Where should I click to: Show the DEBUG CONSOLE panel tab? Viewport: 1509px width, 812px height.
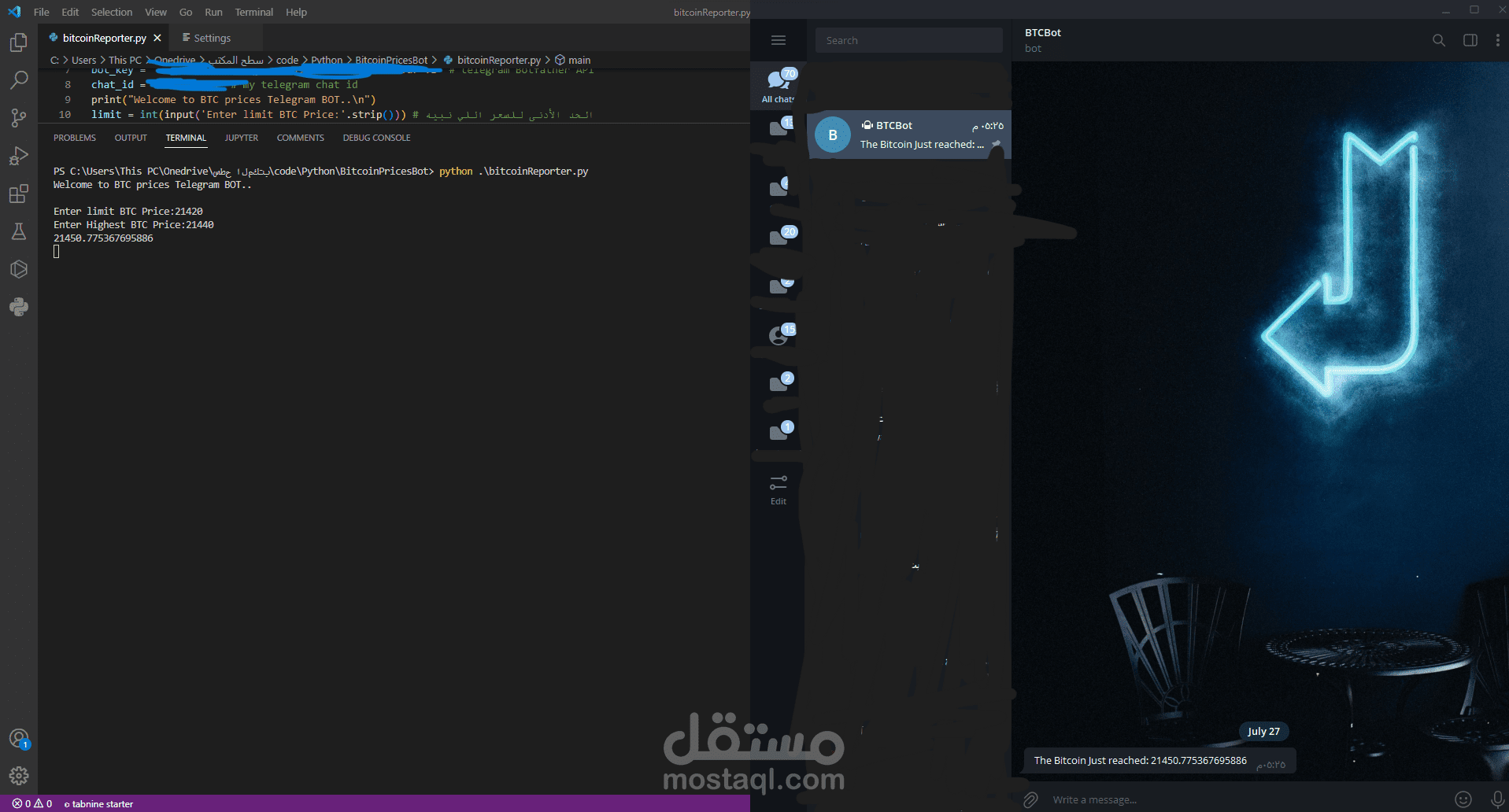377,138
